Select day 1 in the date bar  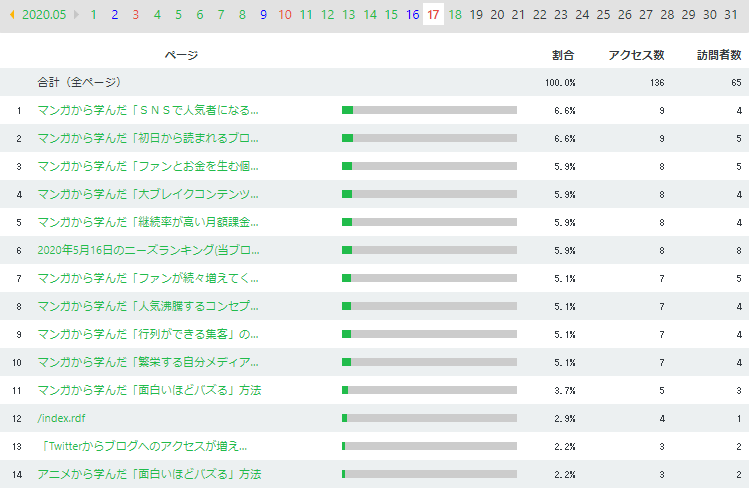93,15
